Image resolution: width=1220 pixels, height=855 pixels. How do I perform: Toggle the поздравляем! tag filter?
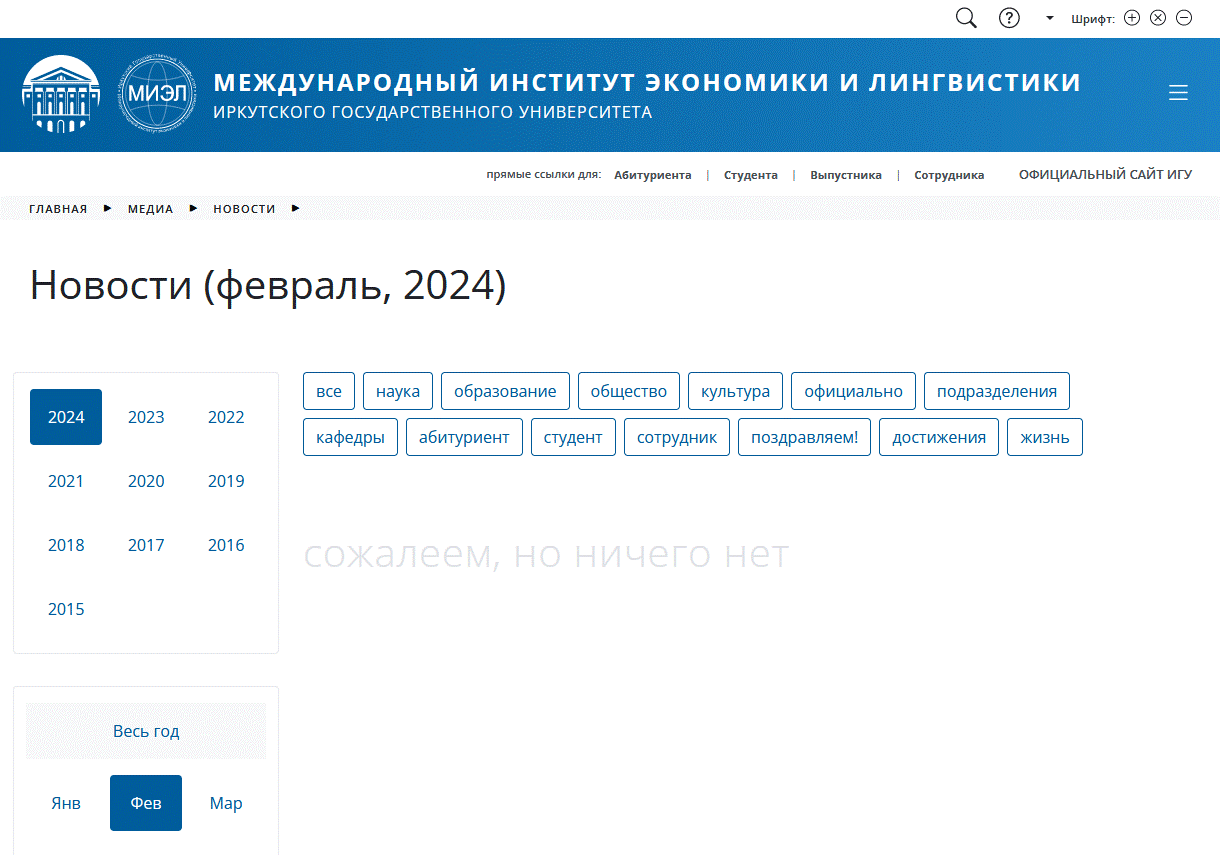[x=804, y=437]
